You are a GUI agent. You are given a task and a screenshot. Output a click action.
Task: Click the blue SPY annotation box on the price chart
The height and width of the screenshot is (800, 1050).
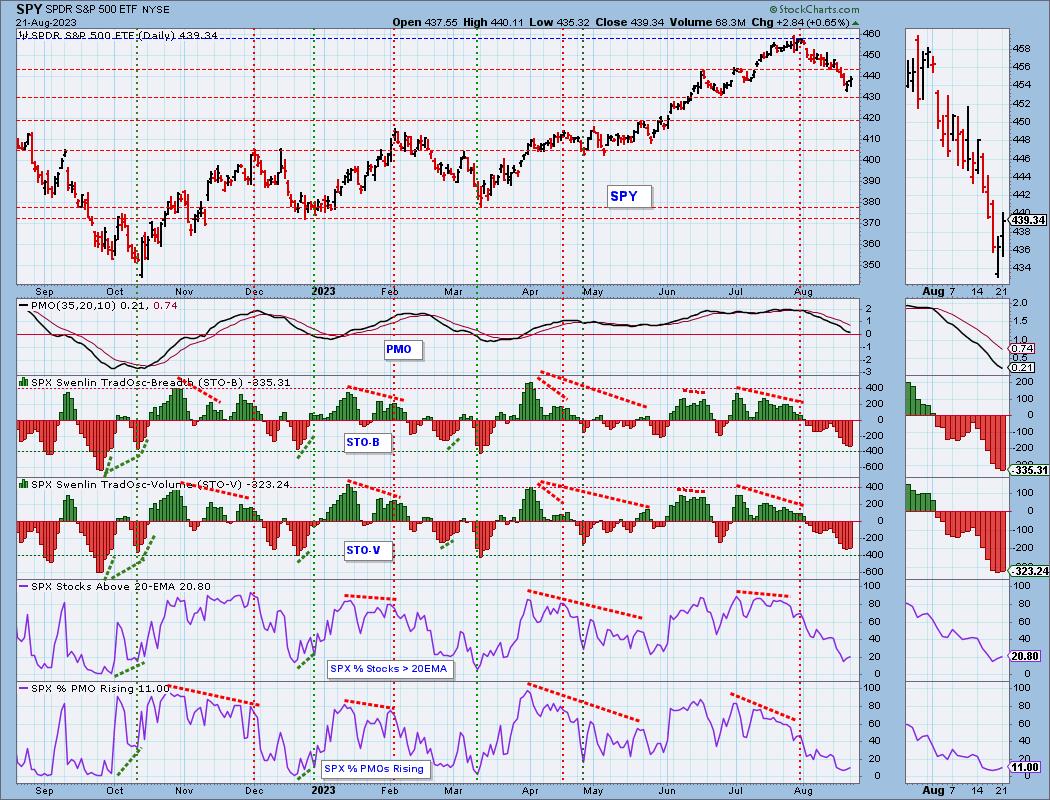tap(629, 196)
